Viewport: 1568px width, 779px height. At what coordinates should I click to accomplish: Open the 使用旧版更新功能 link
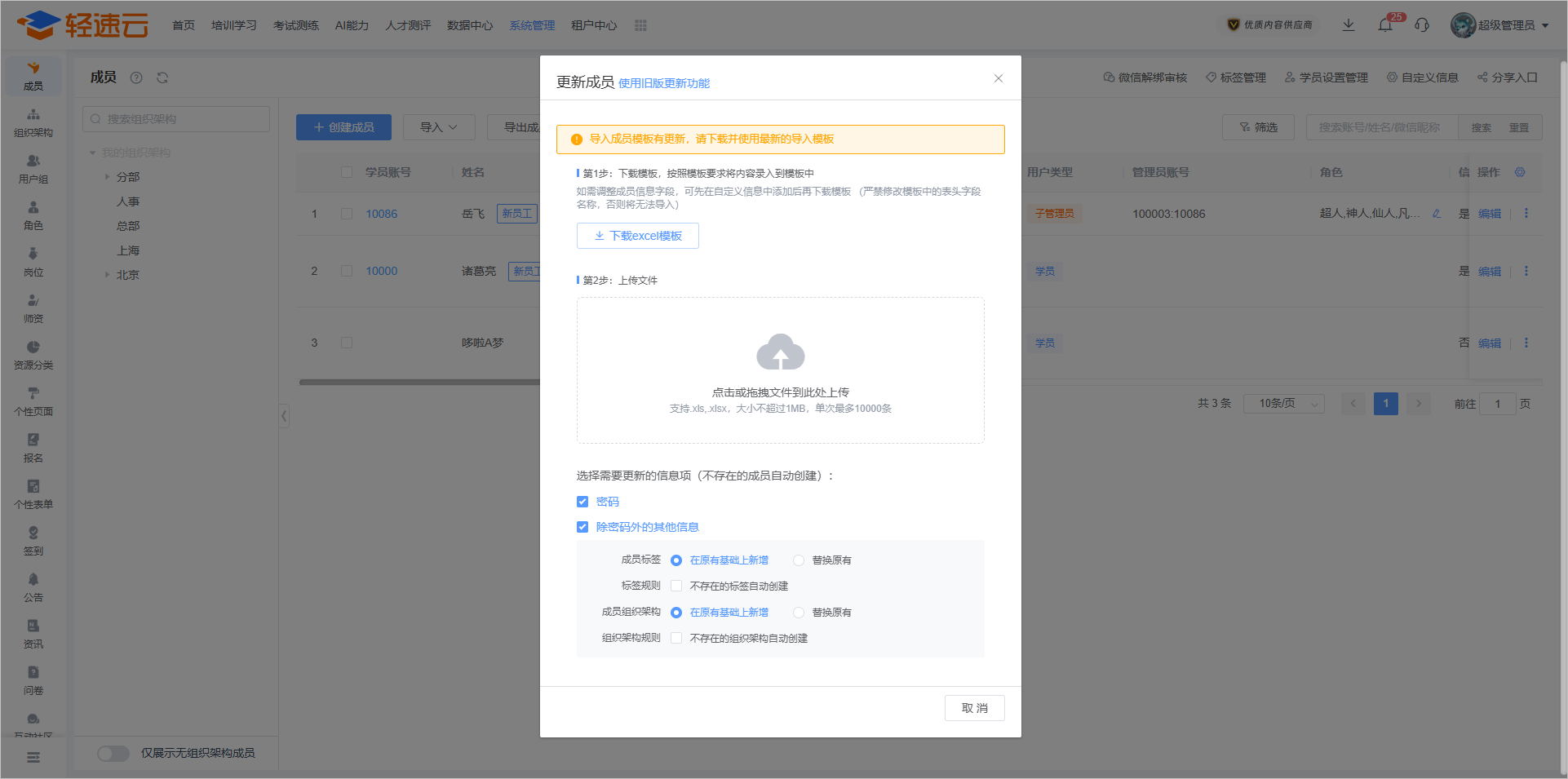[x=663, y=82]
